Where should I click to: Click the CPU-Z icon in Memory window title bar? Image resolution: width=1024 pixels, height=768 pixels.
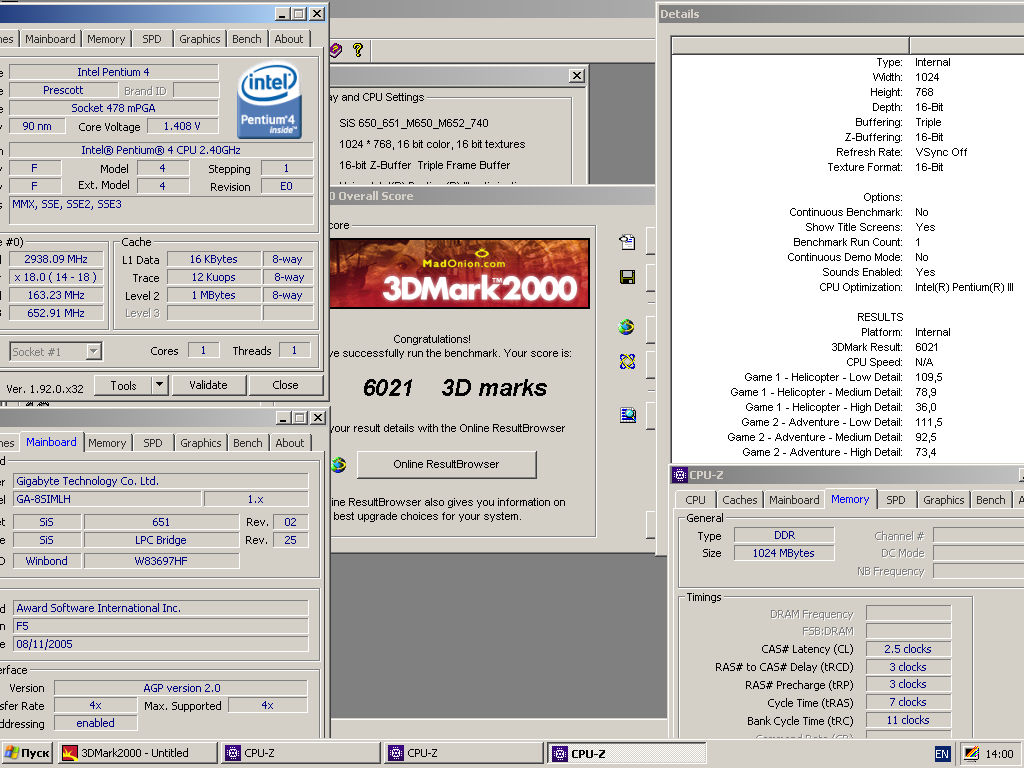click(x=680, y=475)
